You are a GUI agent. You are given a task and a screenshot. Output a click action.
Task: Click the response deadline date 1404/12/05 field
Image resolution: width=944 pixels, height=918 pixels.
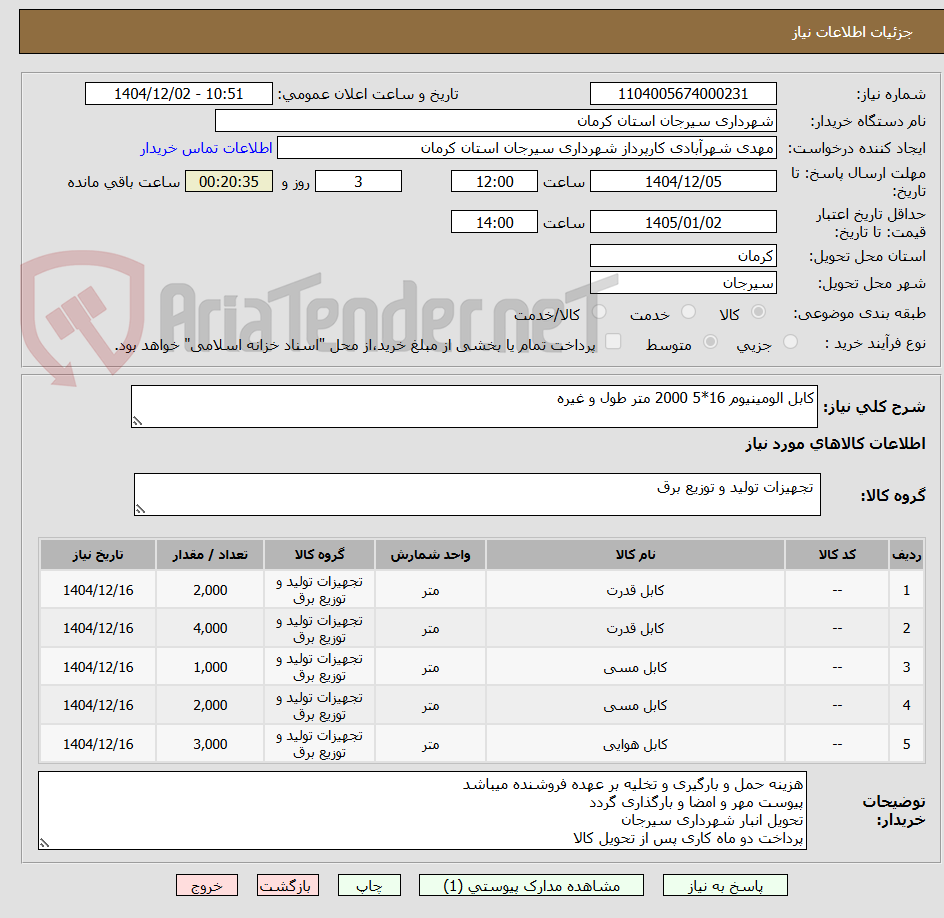(683, 181)
